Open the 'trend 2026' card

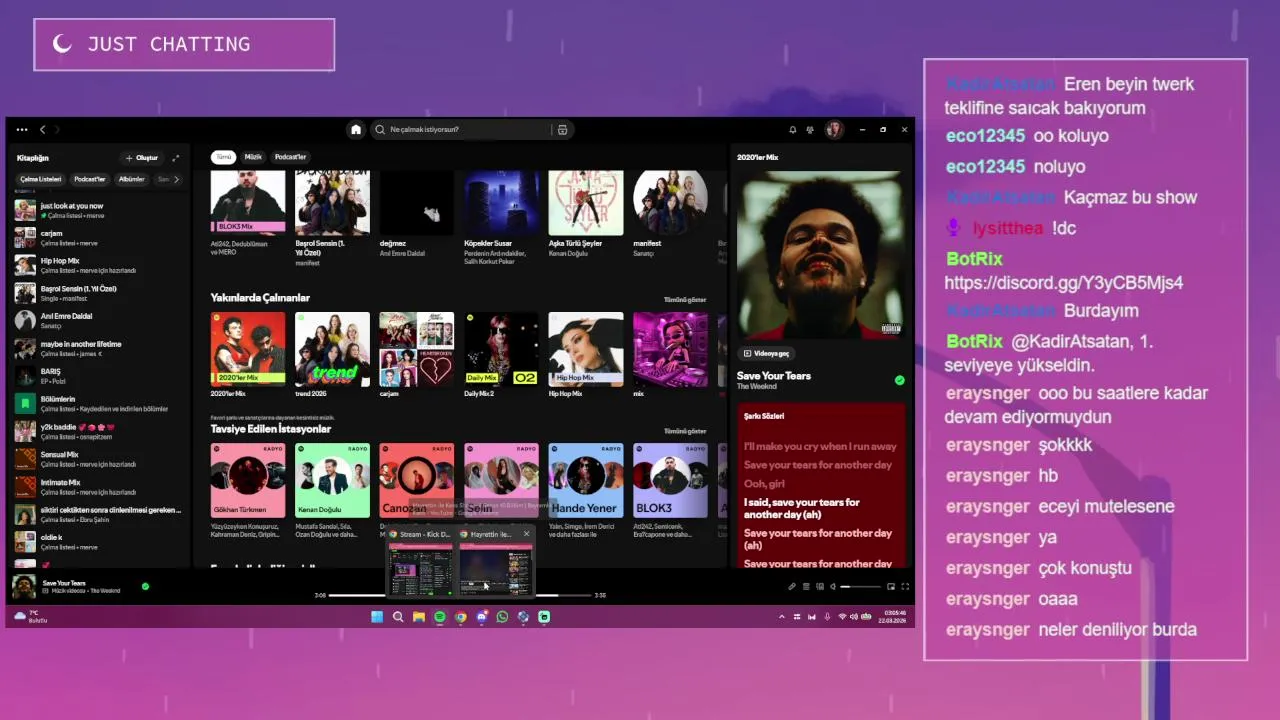click(332, 355)
